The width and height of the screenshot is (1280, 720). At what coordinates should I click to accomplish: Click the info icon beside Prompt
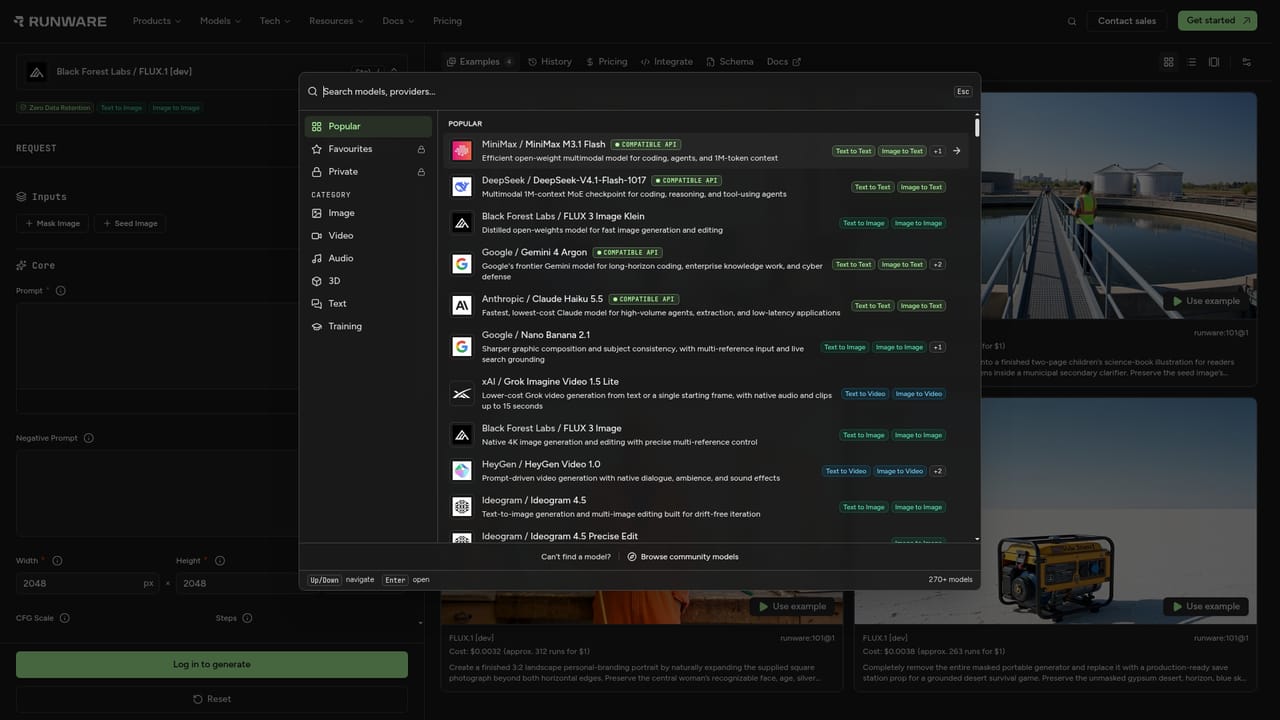point(61,291)
